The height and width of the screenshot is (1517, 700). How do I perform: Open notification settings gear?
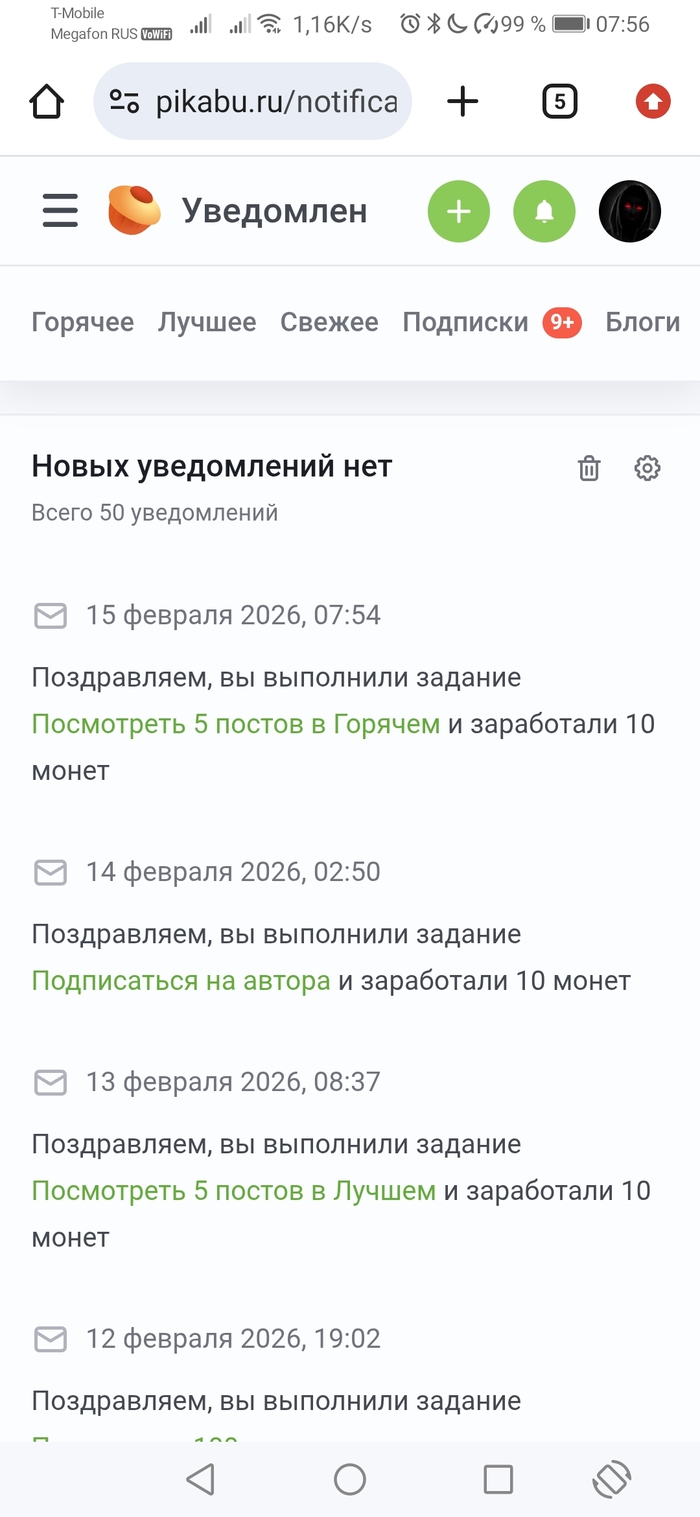click(648, 468)
